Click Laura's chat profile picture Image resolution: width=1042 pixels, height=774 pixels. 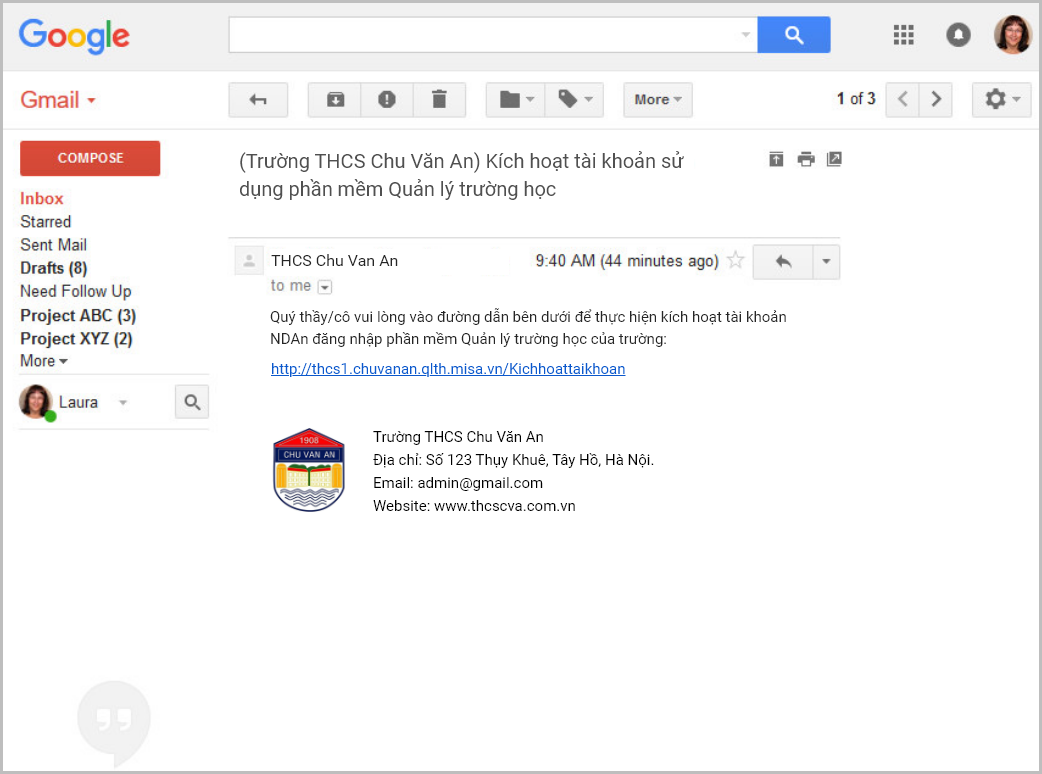36,402
